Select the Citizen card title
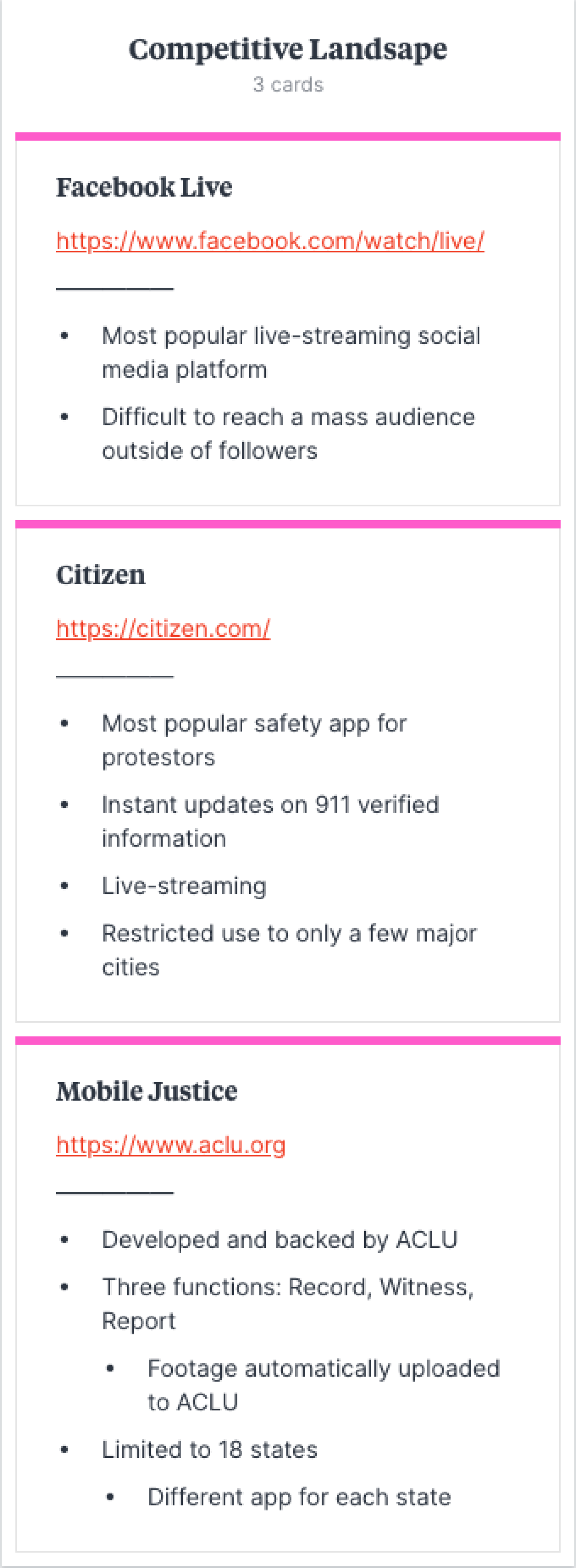The image size is (576, 1568). 100,575
